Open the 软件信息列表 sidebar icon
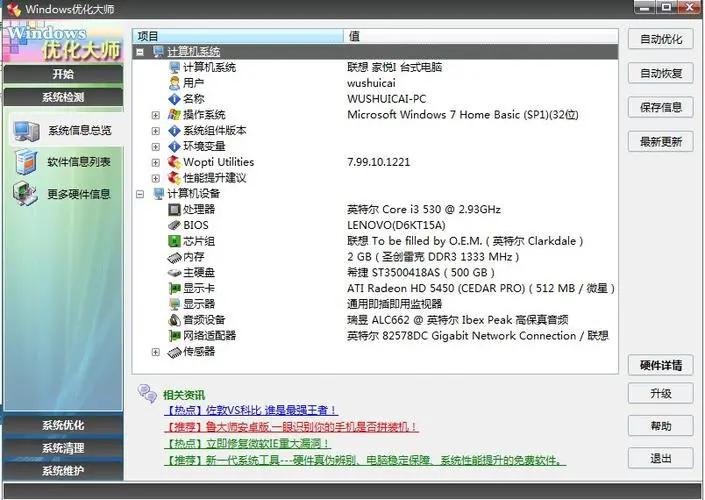 25,162
